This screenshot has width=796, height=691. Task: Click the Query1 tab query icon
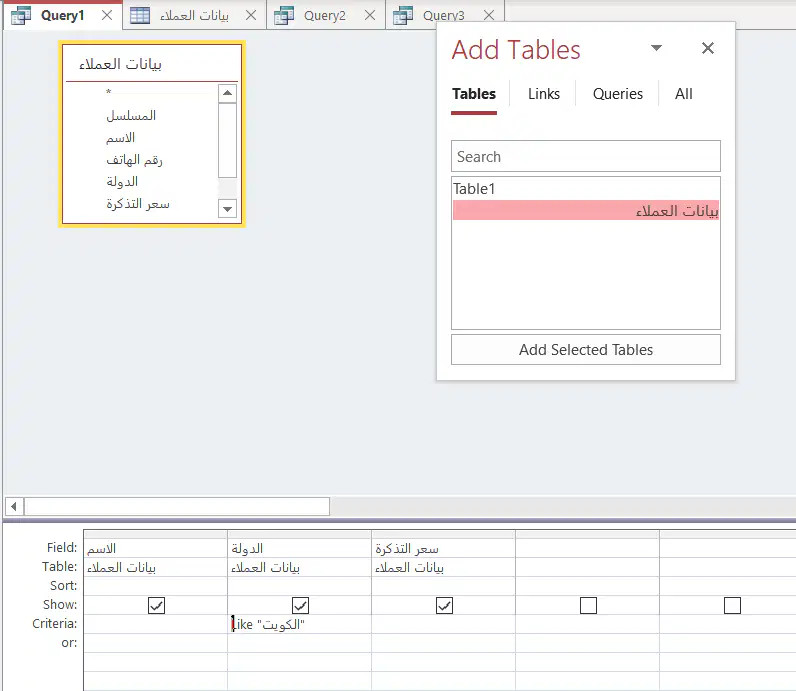pyautogui.click(x=21, y=15)
